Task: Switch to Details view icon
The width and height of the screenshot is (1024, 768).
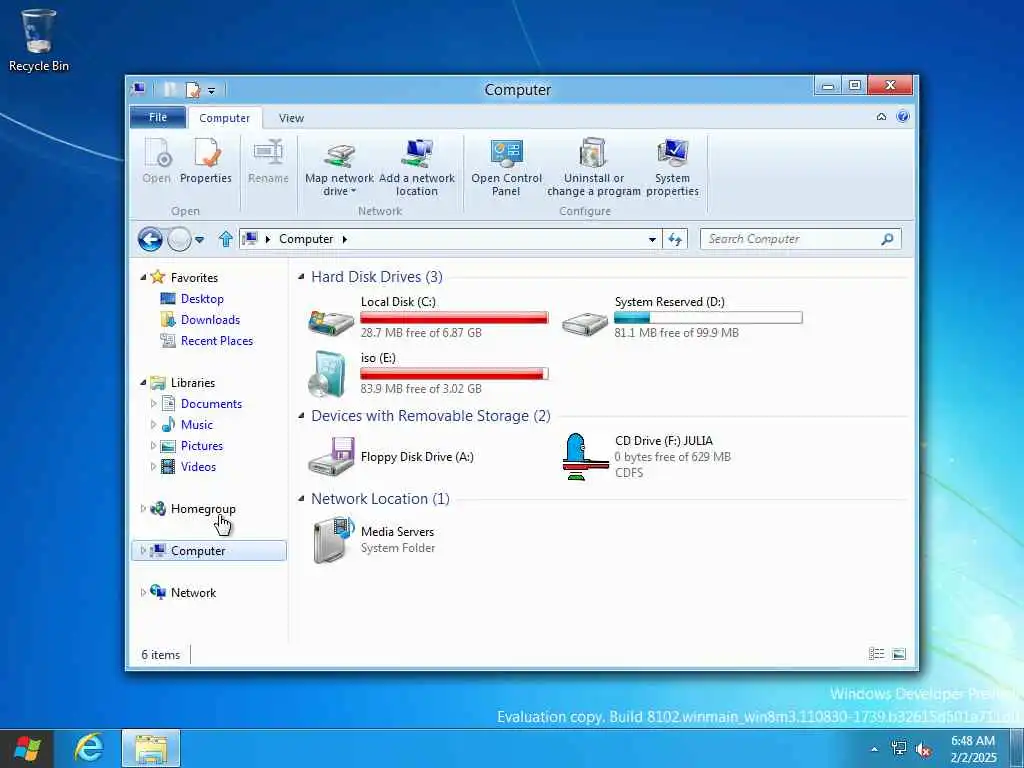Action: pyautogui.click(x=876, y=654)
